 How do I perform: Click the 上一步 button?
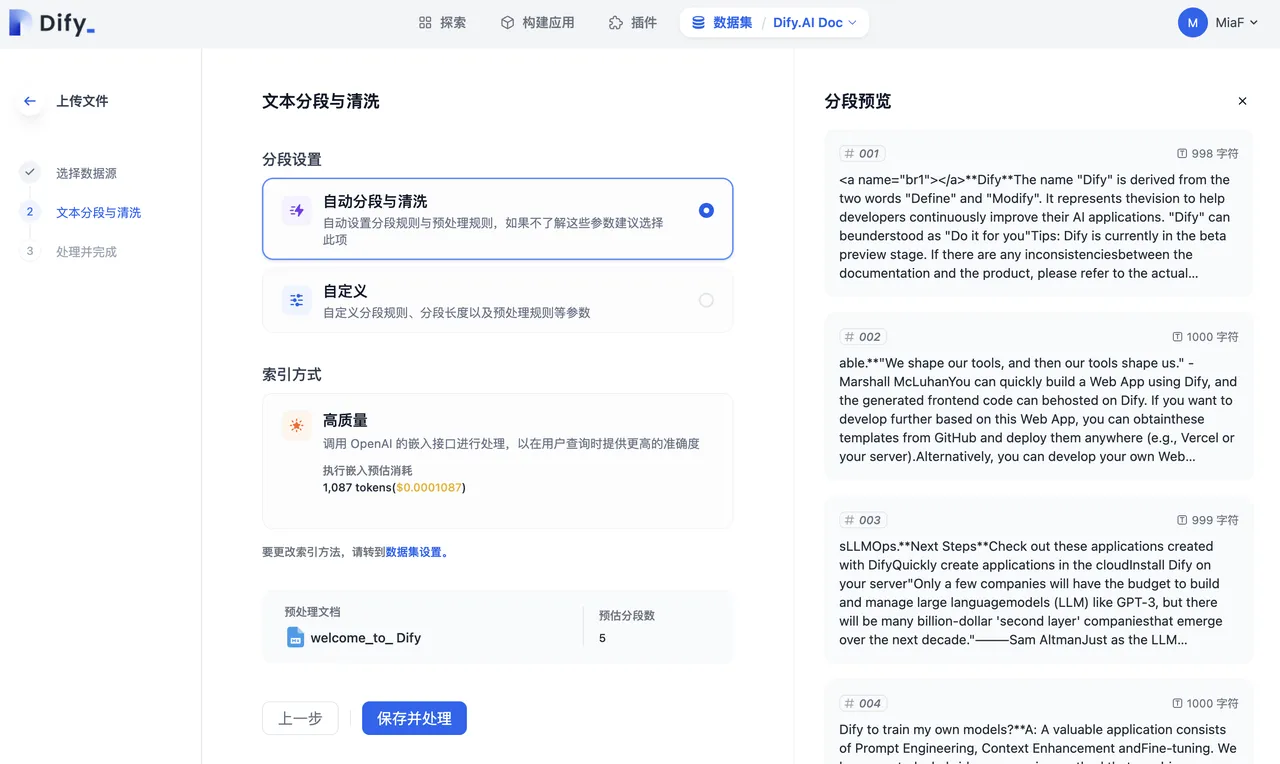click(300, 718)
